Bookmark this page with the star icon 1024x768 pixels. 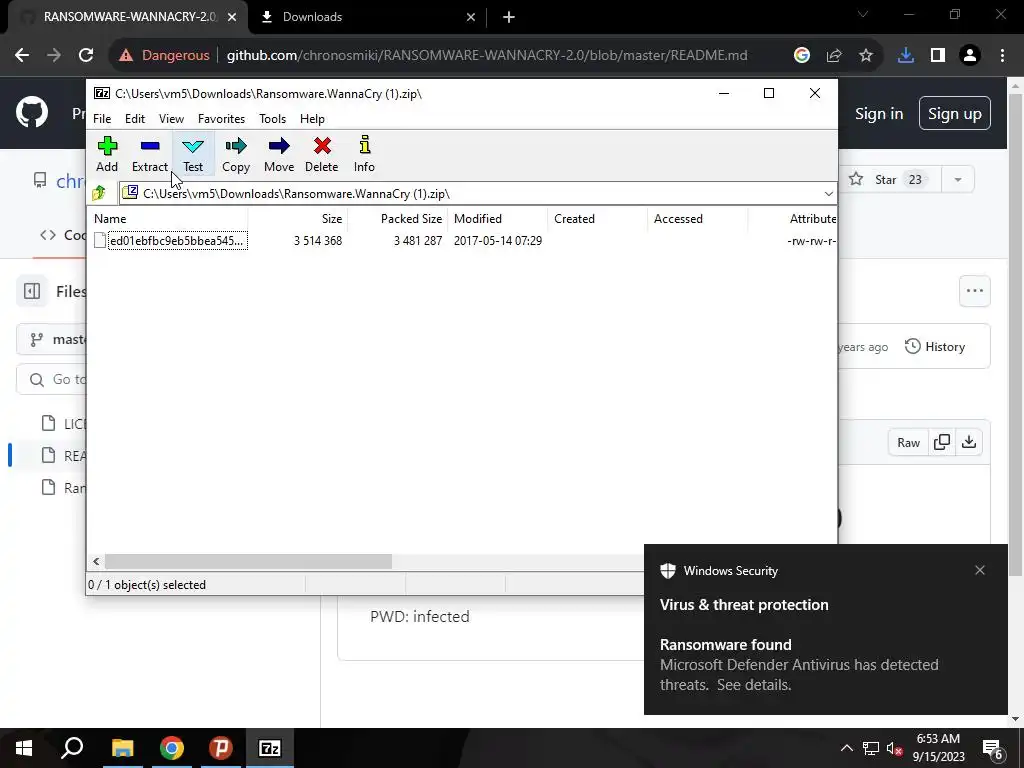click(x=866, y=56)
